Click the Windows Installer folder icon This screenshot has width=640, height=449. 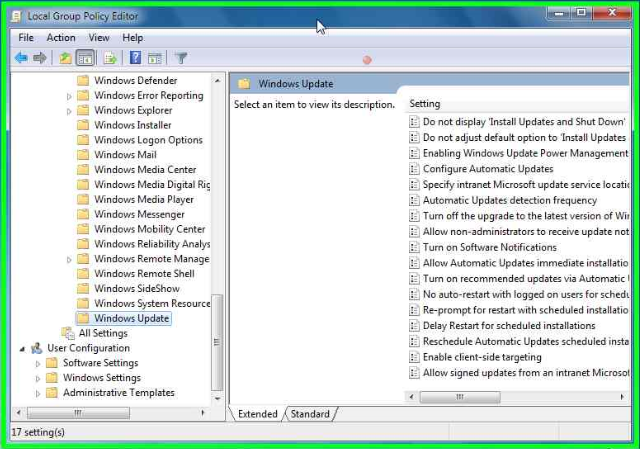[x=83, y=125]
